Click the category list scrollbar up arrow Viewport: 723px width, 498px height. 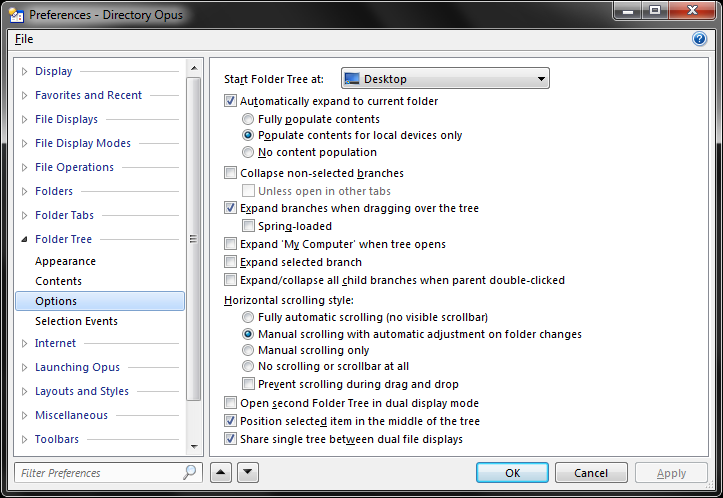[x=194, y=68]
